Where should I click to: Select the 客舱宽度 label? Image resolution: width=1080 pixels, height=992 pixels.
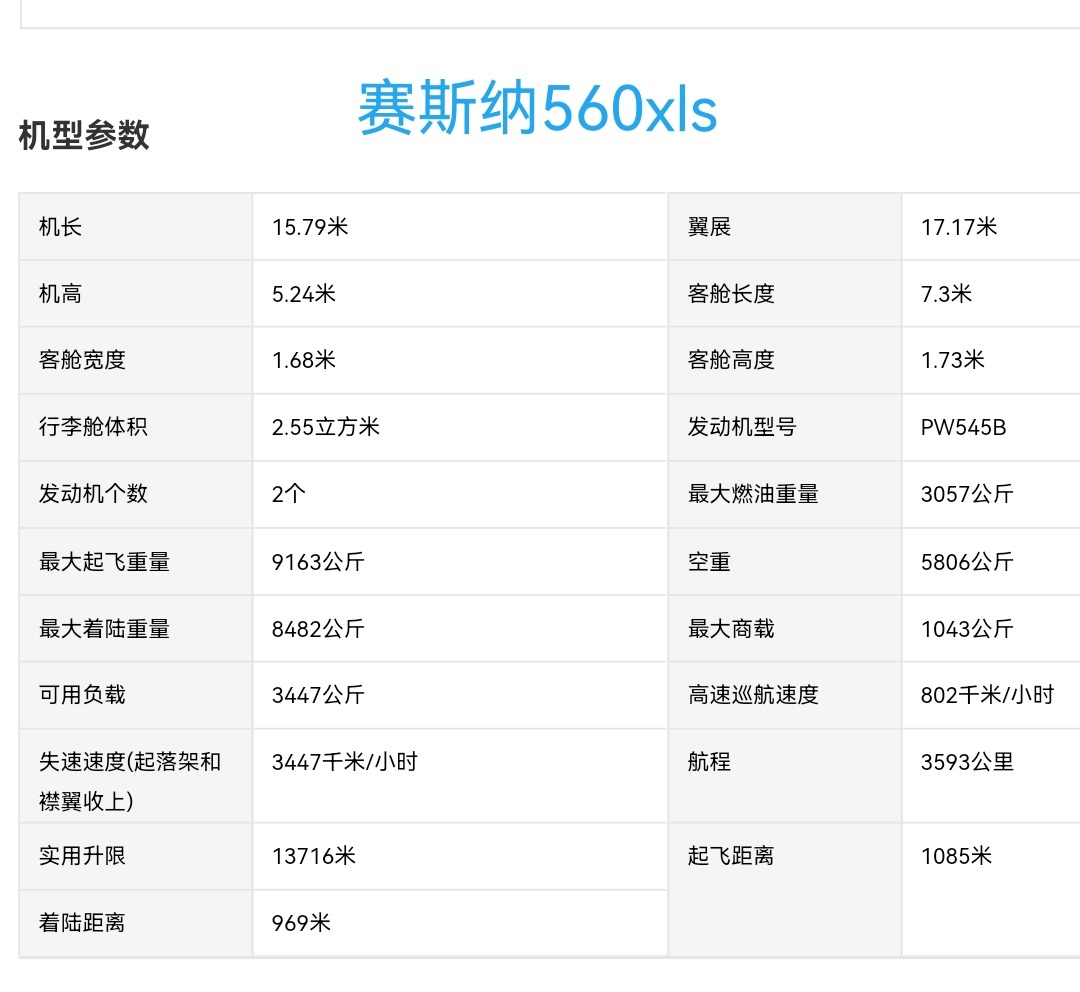coord(83,360)
